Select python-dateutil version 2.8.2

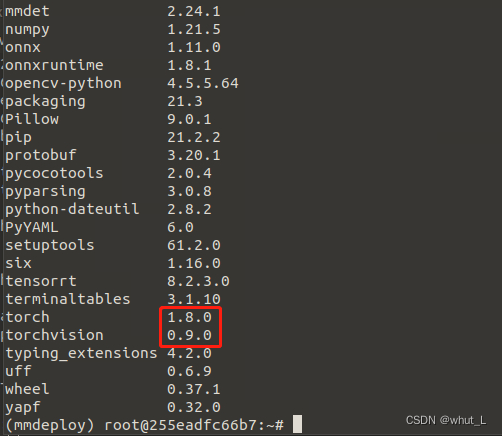pyautogui.click(x=189, y=209)
